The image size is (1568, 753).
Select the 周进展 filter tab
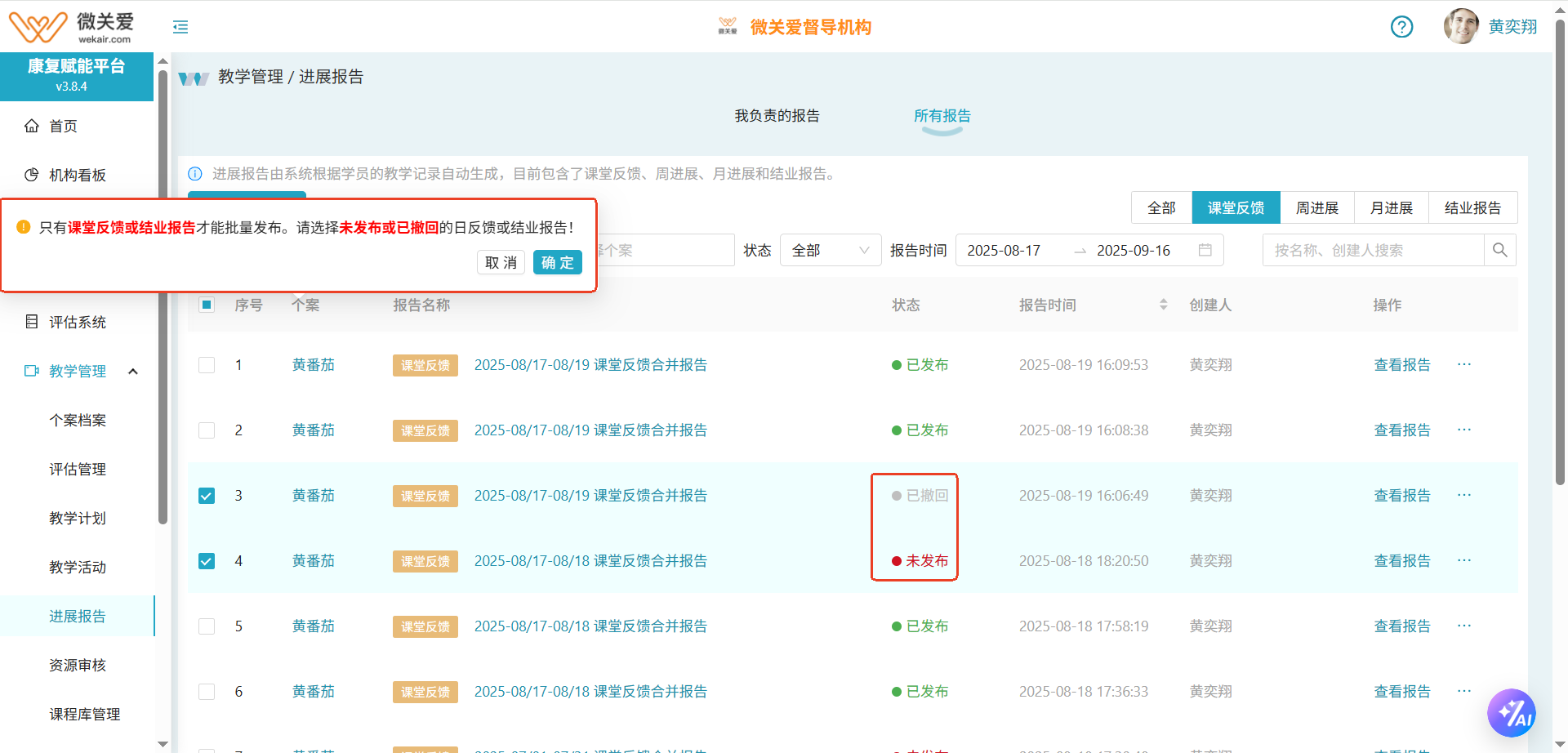(x=1316, y=207)
